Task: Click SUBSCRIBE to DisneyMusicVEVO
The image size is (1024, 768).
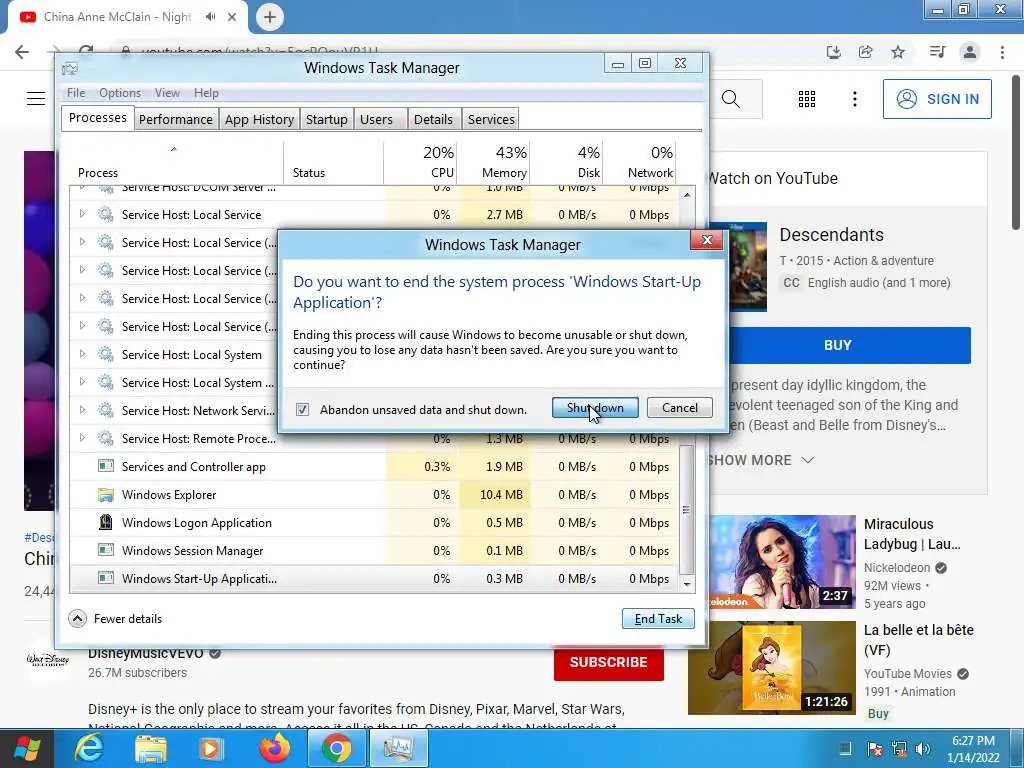Action: point(609,662)
